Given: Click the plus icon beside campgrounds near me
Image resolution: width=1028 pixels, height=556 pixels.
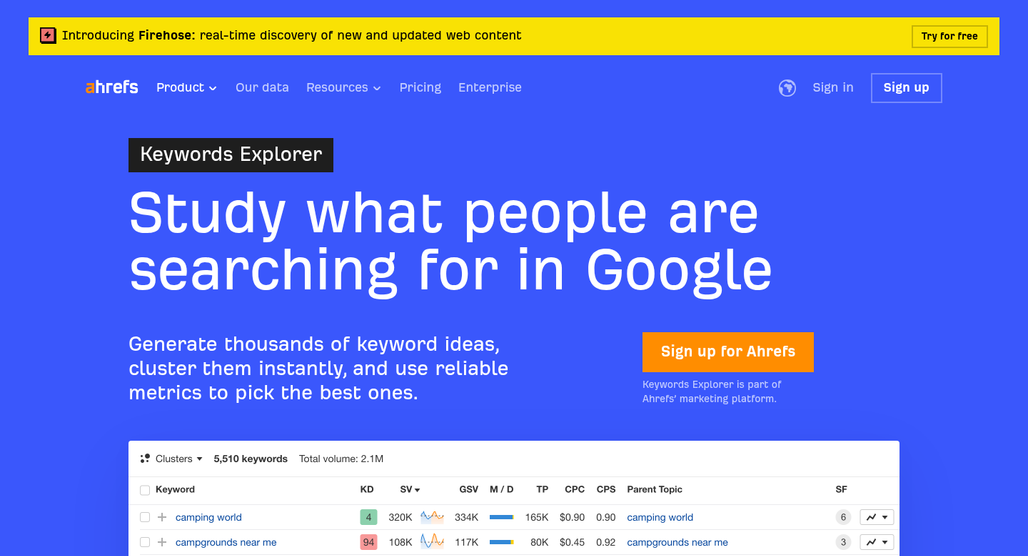Looking at the screenshot, I should pyautogui.click(x=162, y=543).
